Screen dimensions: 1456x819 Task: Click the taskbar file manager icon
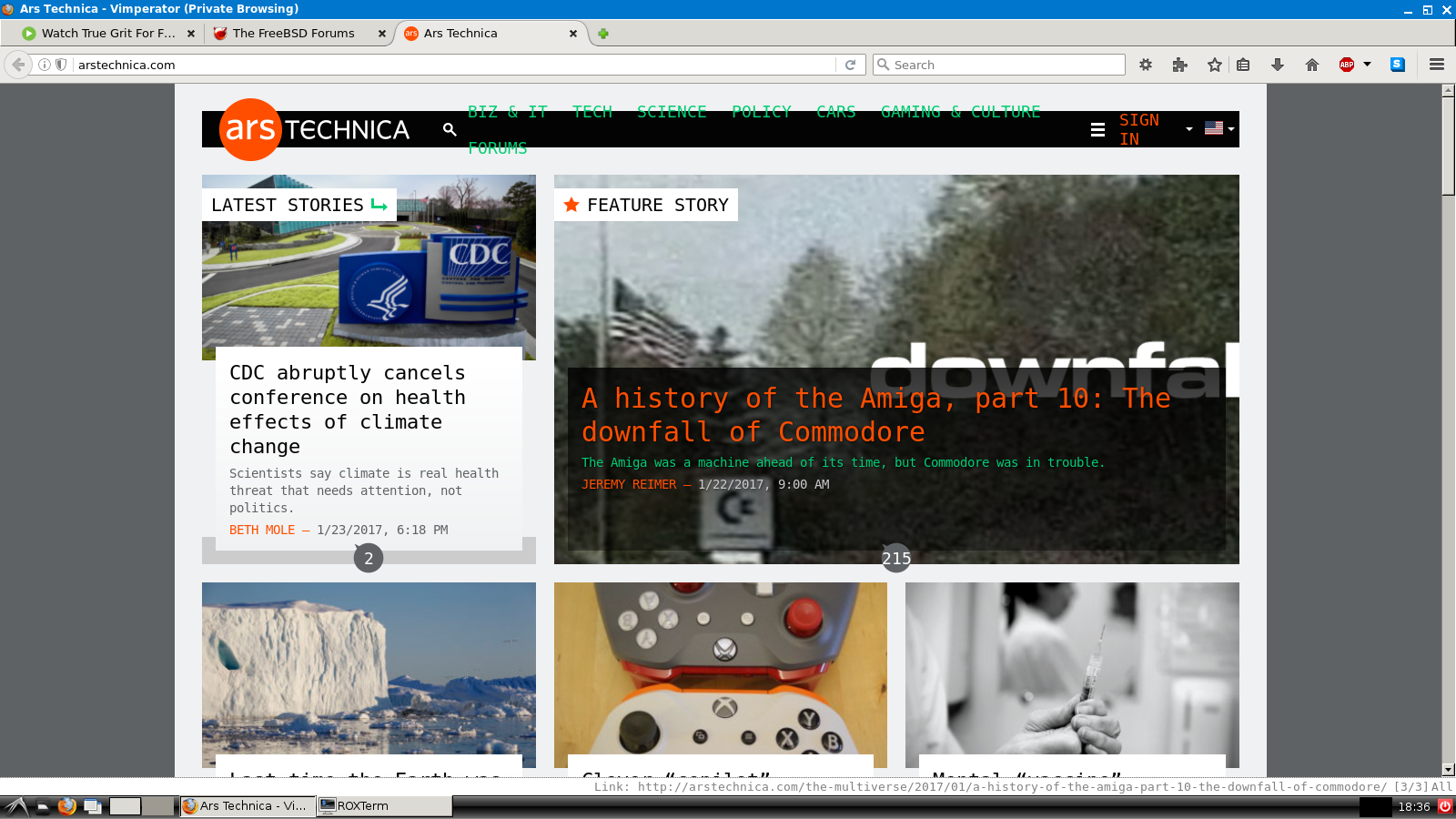click(43, 806)
